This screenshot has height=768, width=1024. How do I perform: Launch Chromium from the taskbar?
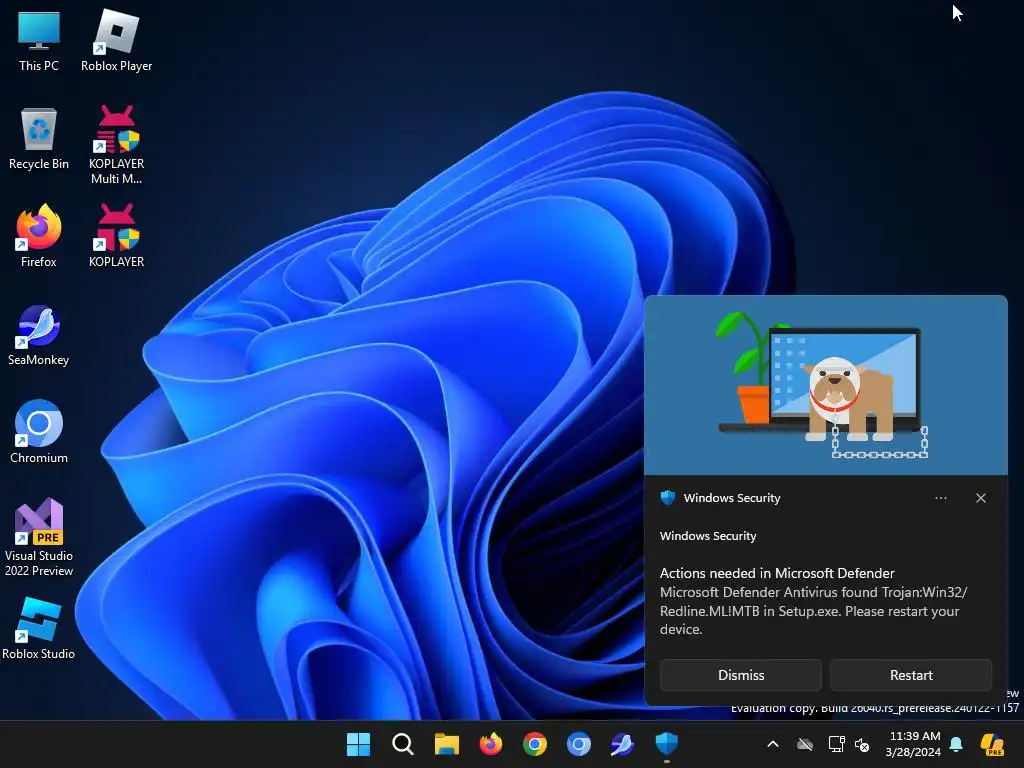point(579,744)
